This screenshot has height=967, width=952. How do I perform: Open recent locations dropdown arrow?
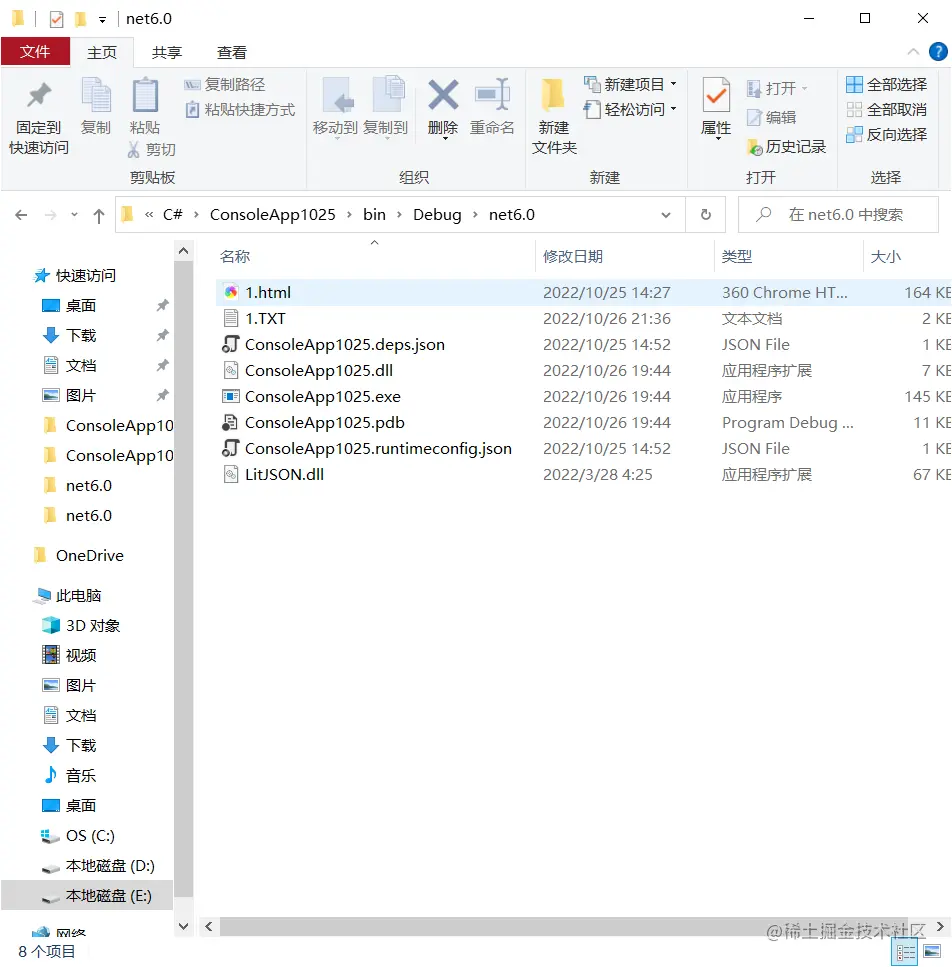74,215
